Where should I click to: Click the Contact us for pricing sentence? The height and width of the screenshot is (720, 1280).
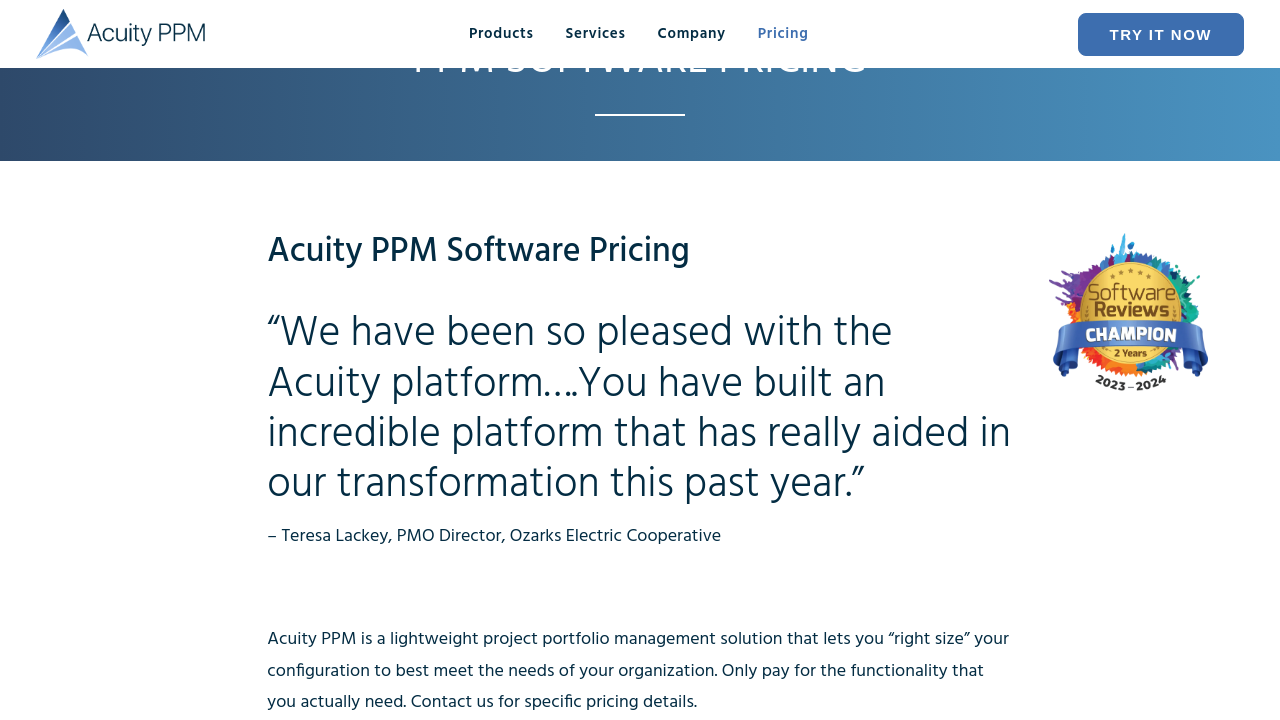[553, 702]
